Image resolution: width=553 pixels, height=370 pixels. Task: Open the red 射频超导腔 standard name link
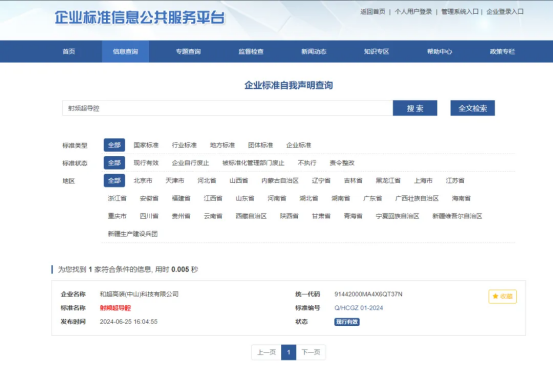pyautogui.click(x=115, y=308)
